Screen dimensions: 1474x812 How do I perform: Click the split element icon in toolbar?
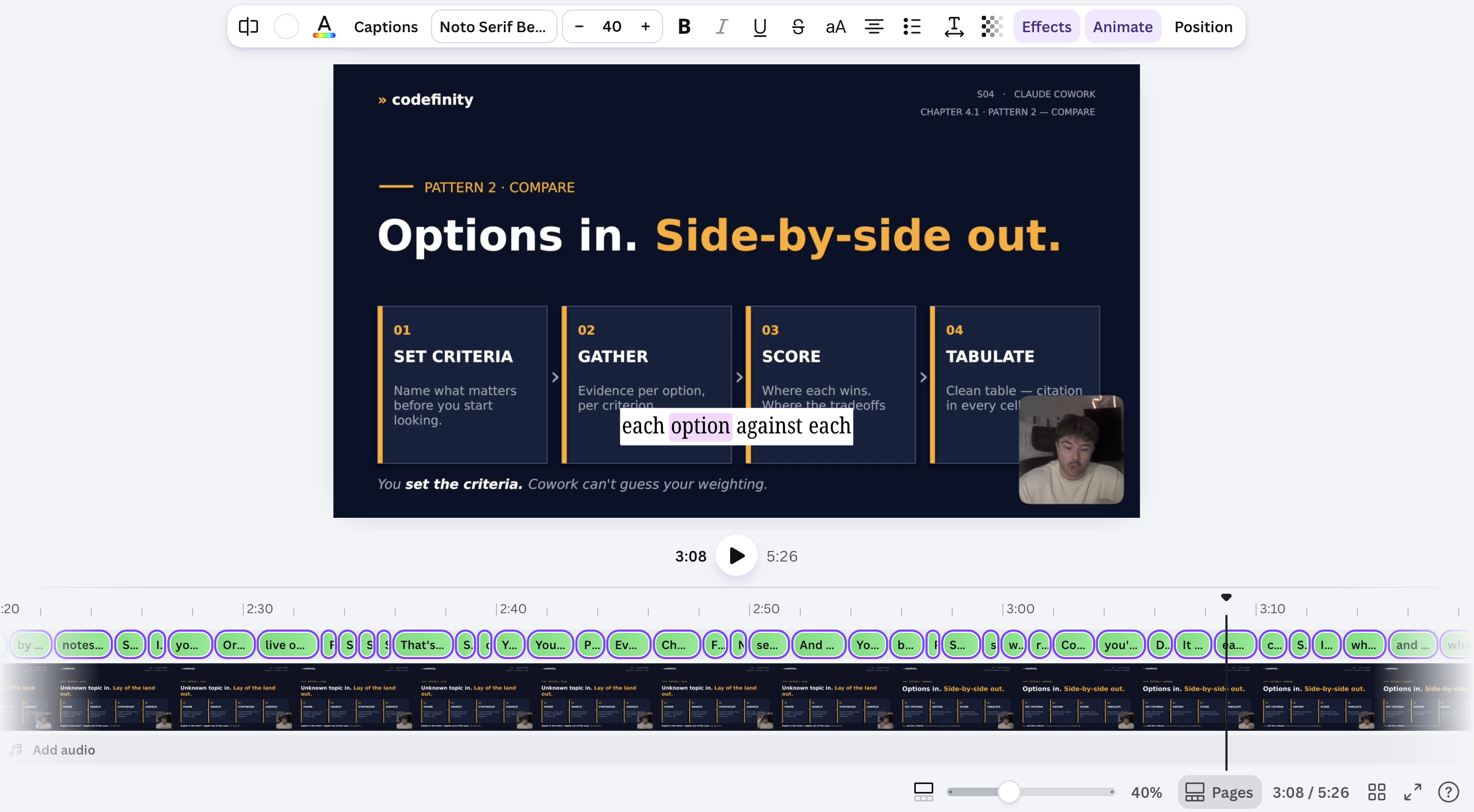point(248,26)
